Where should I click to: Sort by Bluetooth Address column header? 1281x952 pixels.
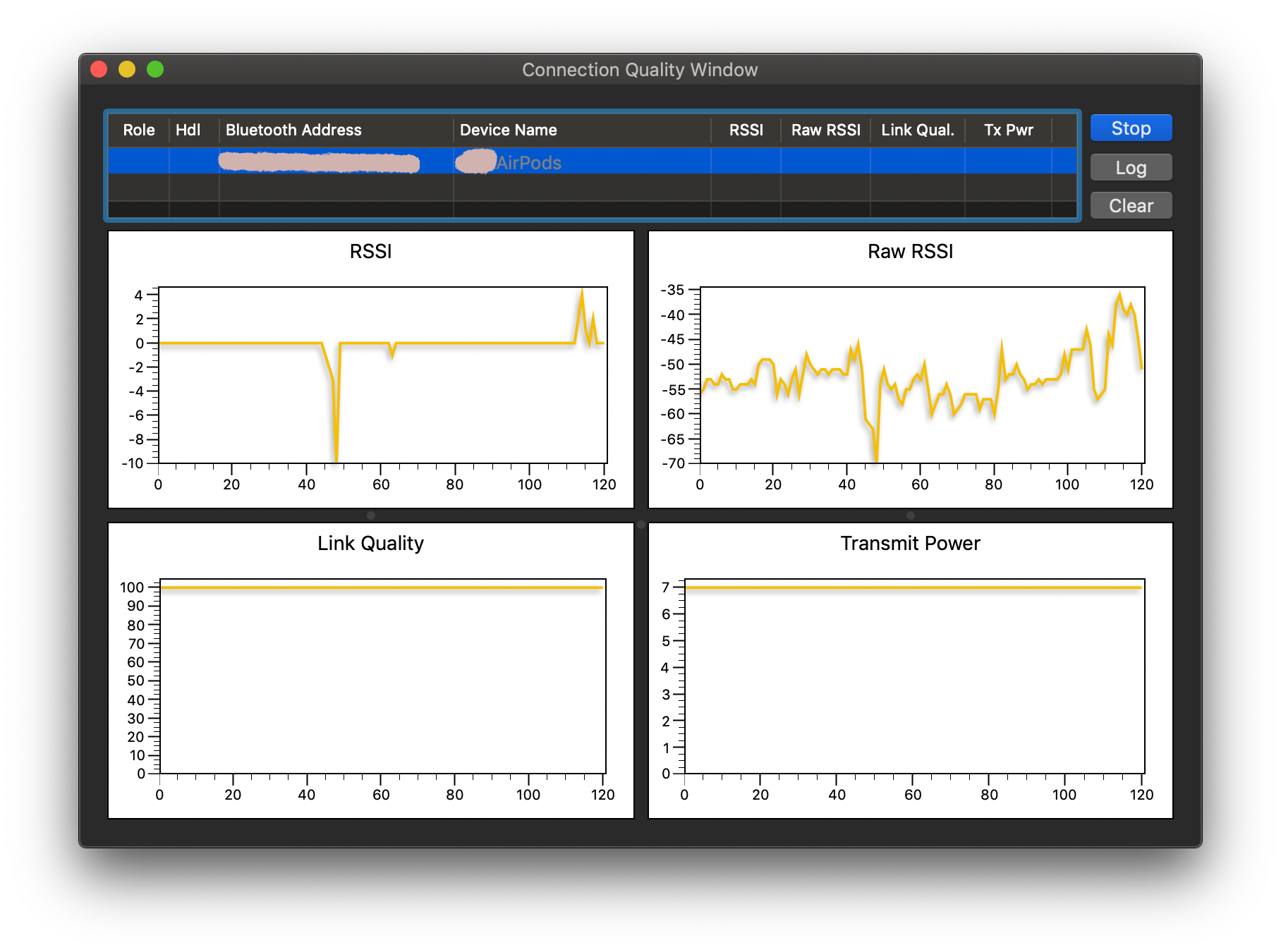(x=293, y=130)
